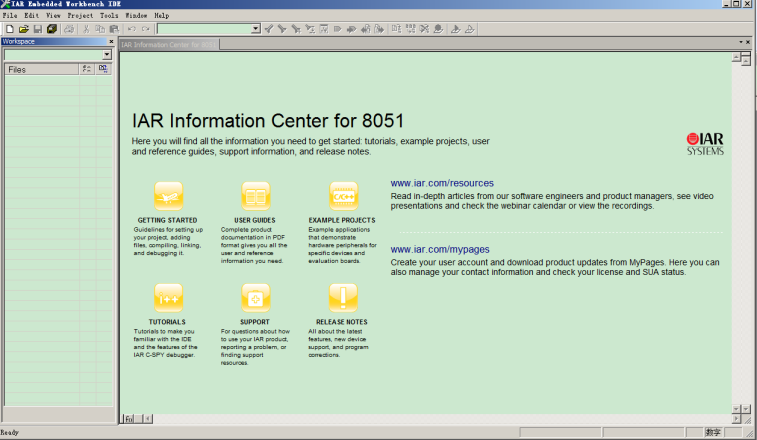Open the Release Notes exclamation icon
757x440 pixels.
pos(343,298)
